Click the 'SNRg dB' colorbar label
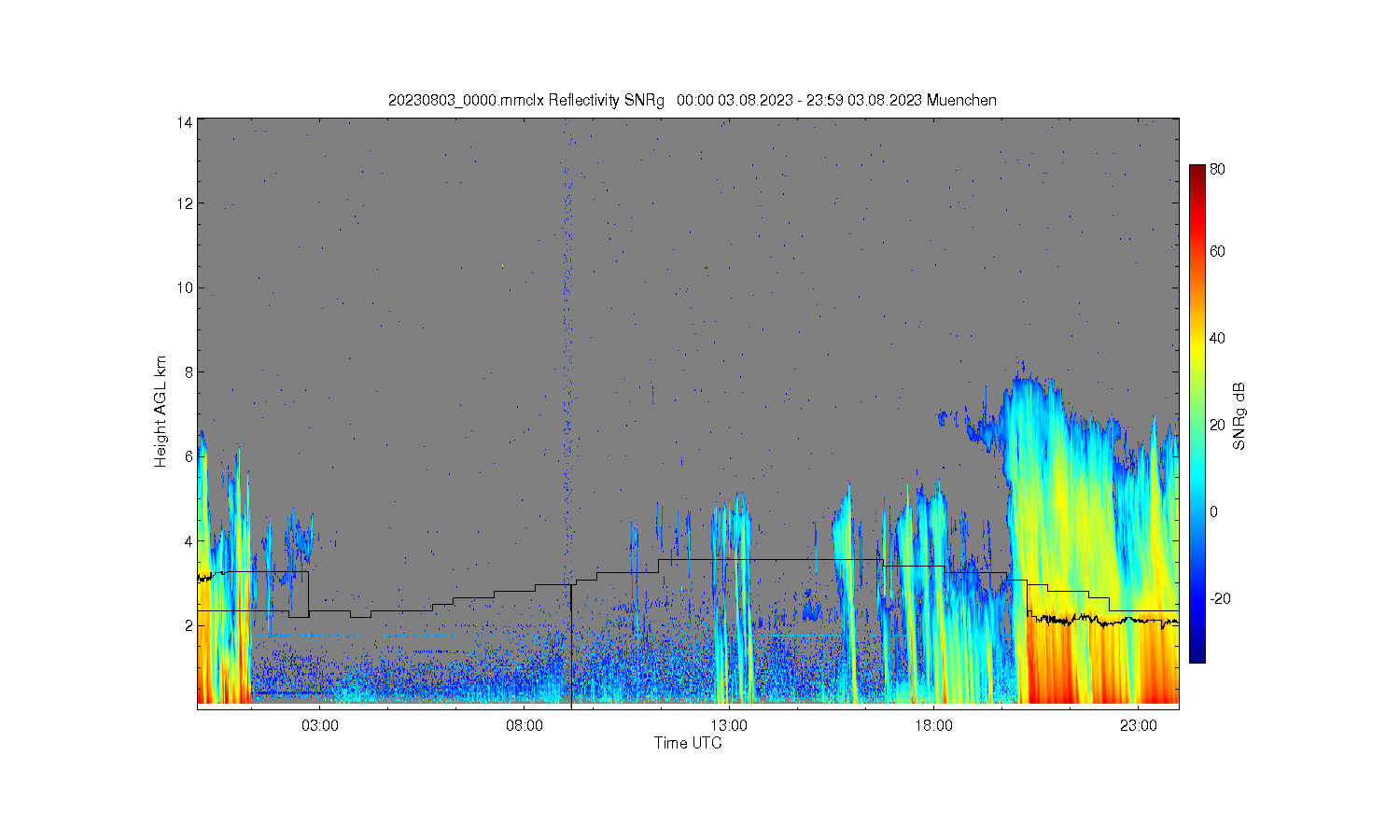1400x840 pixels. point(1239,416)
